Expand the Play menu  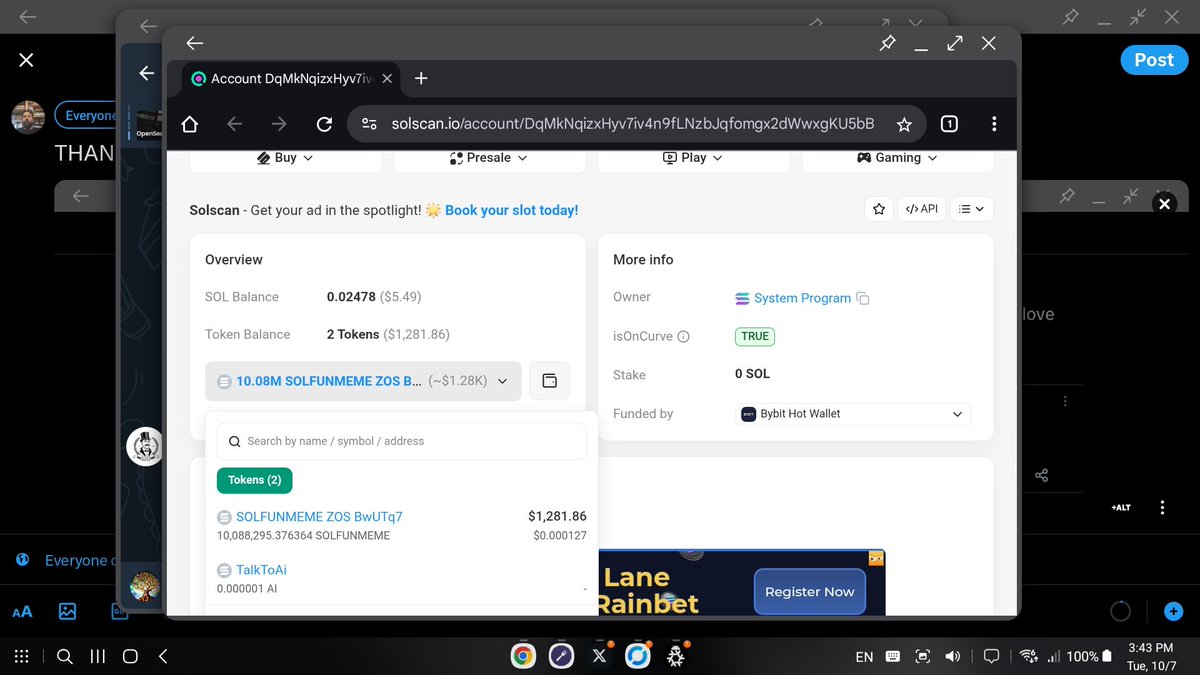coord(693,157)
